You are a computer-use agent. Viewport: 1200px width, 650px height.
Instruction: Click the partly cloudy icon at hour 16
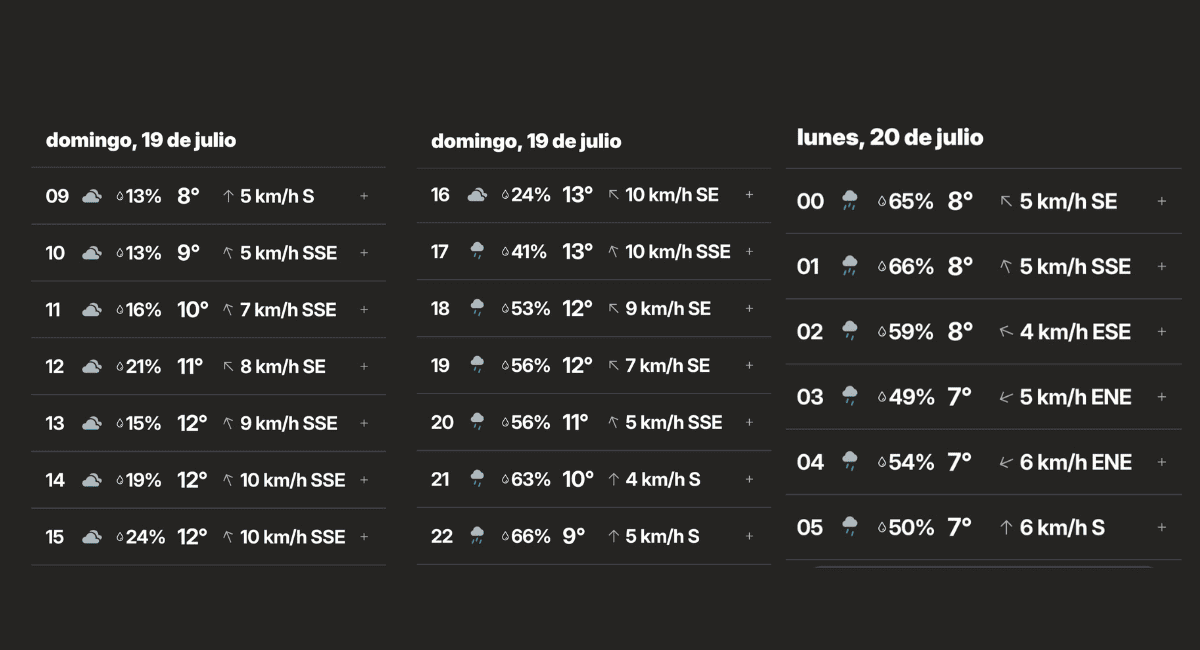477,195
